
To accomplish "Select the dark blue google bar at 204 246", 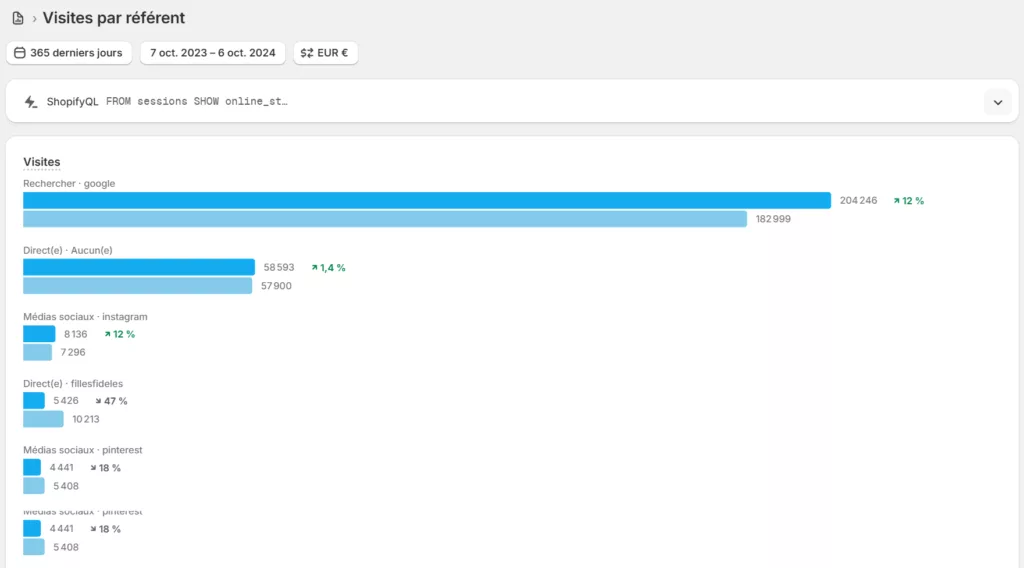I will (x=427, y=201).
